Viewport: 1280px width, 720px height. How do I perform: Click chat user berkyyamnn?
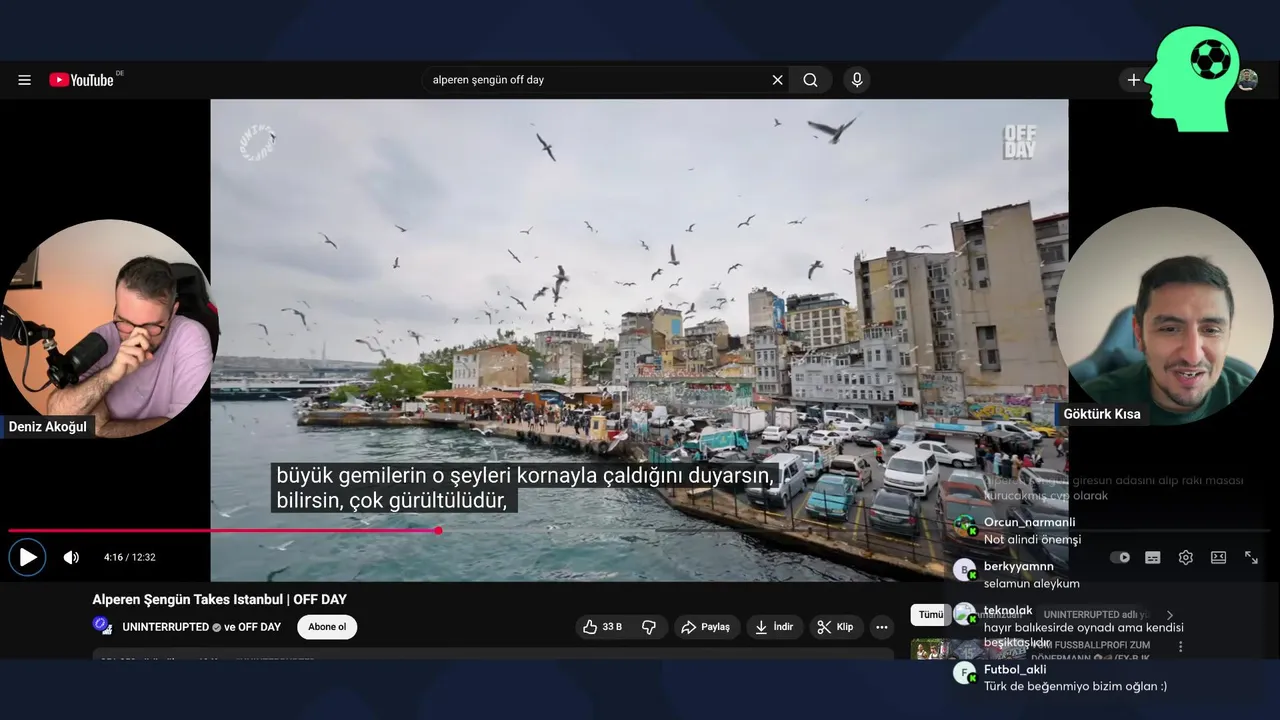point(1019,566)
